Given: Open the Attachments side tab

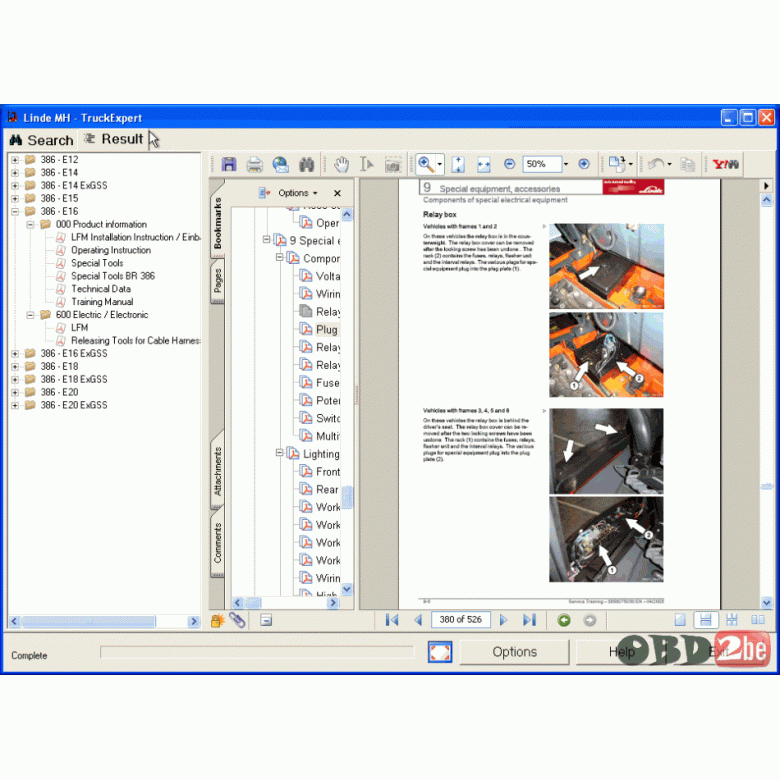Looking at the screenshot, I should click(217, 471).
